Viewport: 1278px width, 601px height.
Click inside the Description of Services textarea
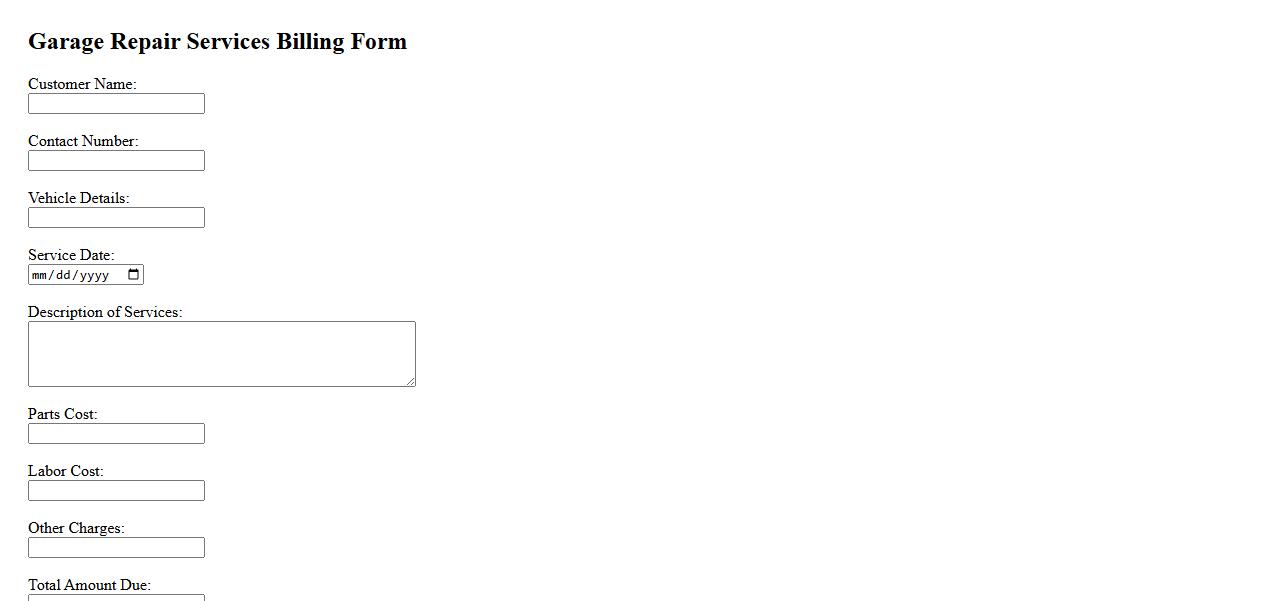click(x=221, y=354)
